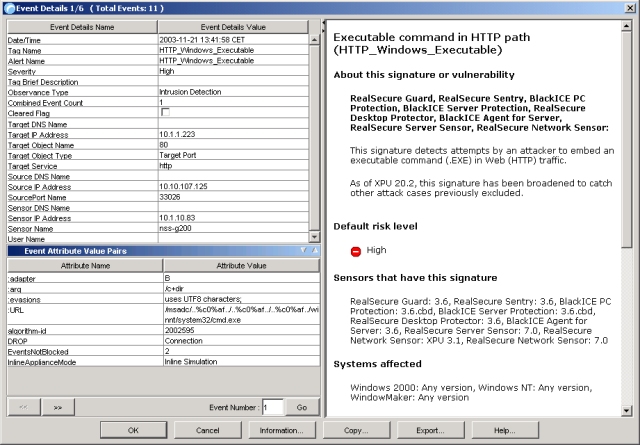Viewport: 640px width, 445px height.
Task: Click the event details scrollbar down arrow
Action: pos(314,237)
